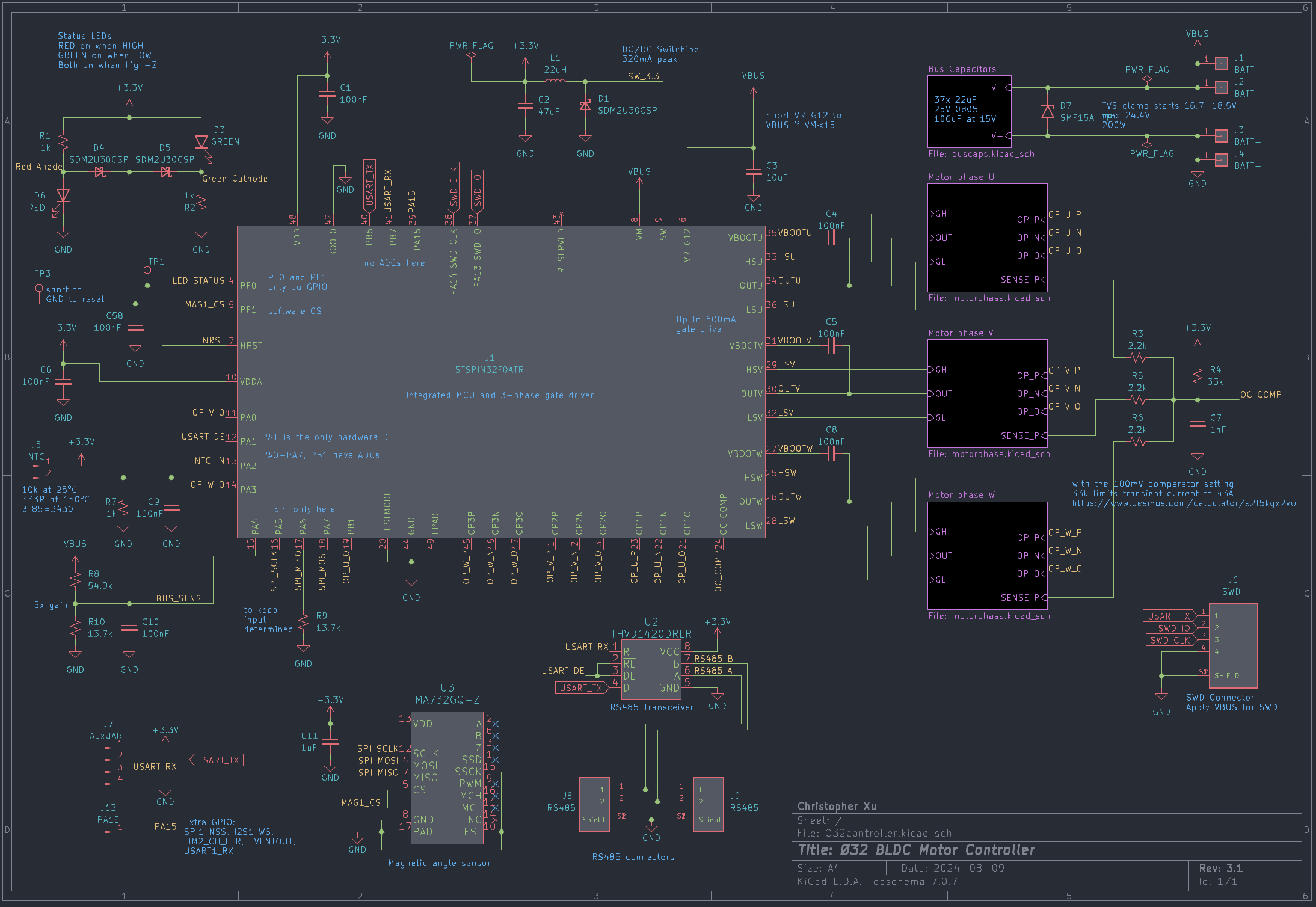Viewport: 1316px width, 907px height.
Task: Click the R4 33k resistor symbol
Action: tap(1197, 376)
